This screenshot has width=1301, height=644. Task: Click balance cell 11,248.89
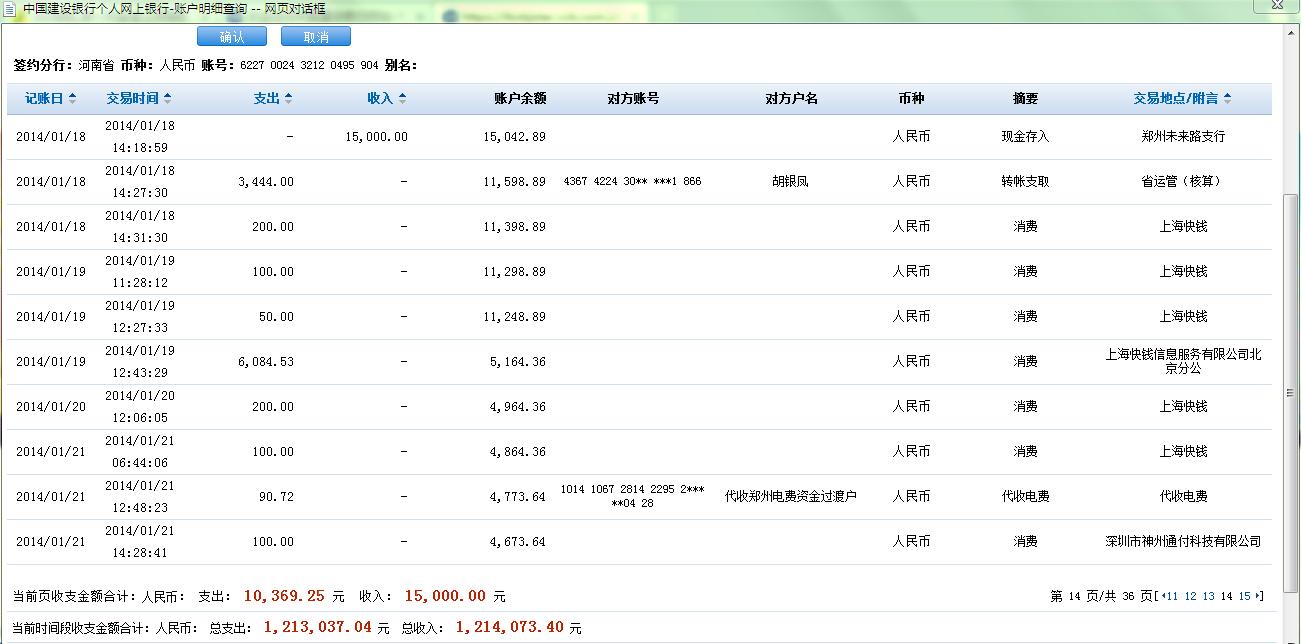514,317
